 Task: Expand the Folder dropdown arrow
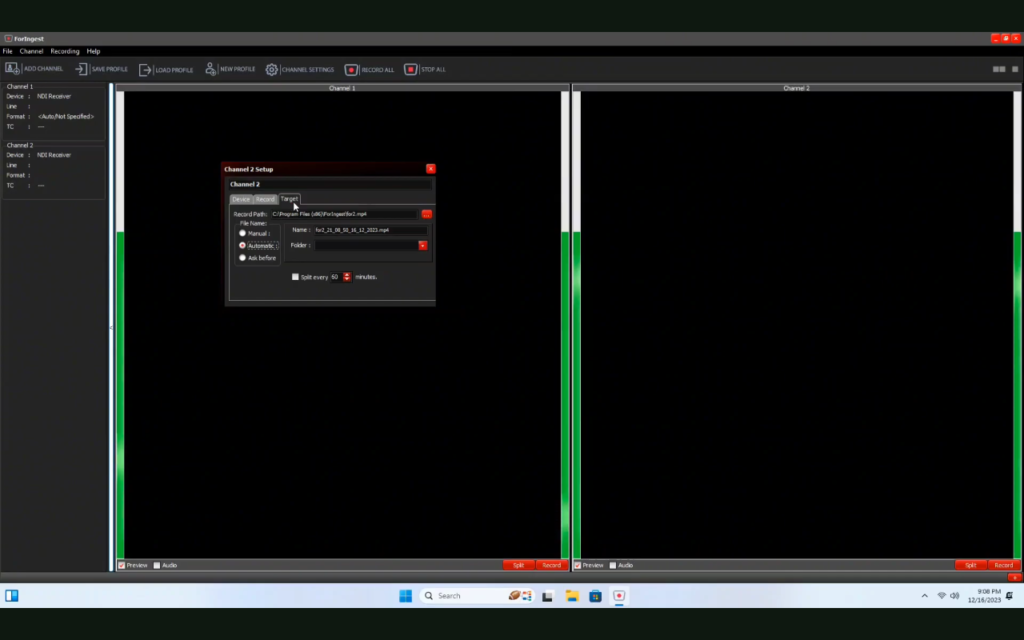(423, 245)
